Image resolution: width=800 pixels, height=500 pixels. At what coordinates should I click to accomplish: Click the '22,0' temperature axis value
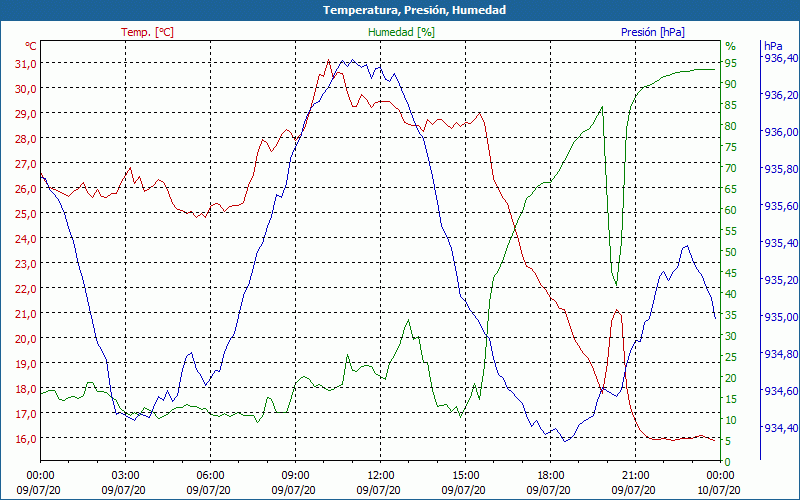[26, 289]
